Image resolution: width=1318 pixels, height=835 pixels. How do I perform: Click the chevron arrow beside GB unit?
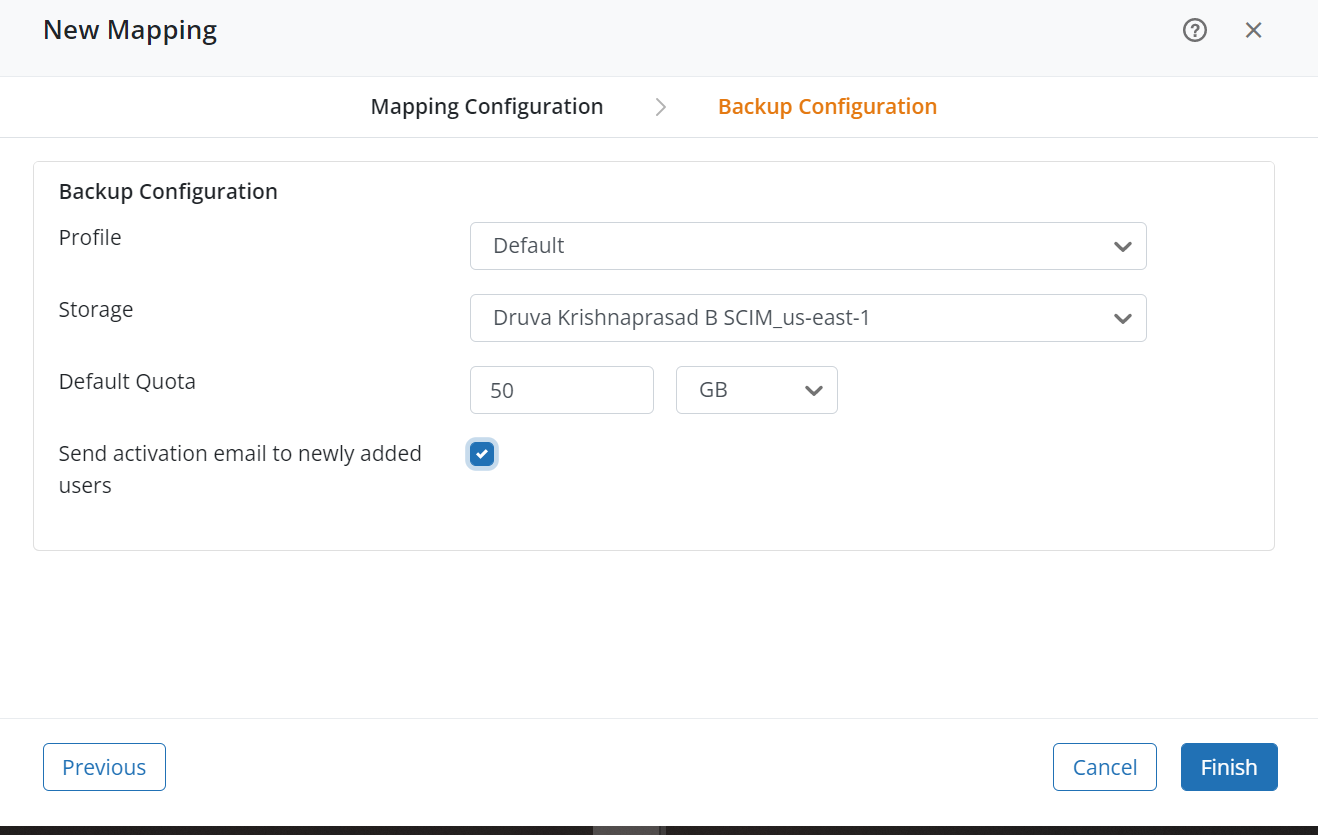pos(813,390)
